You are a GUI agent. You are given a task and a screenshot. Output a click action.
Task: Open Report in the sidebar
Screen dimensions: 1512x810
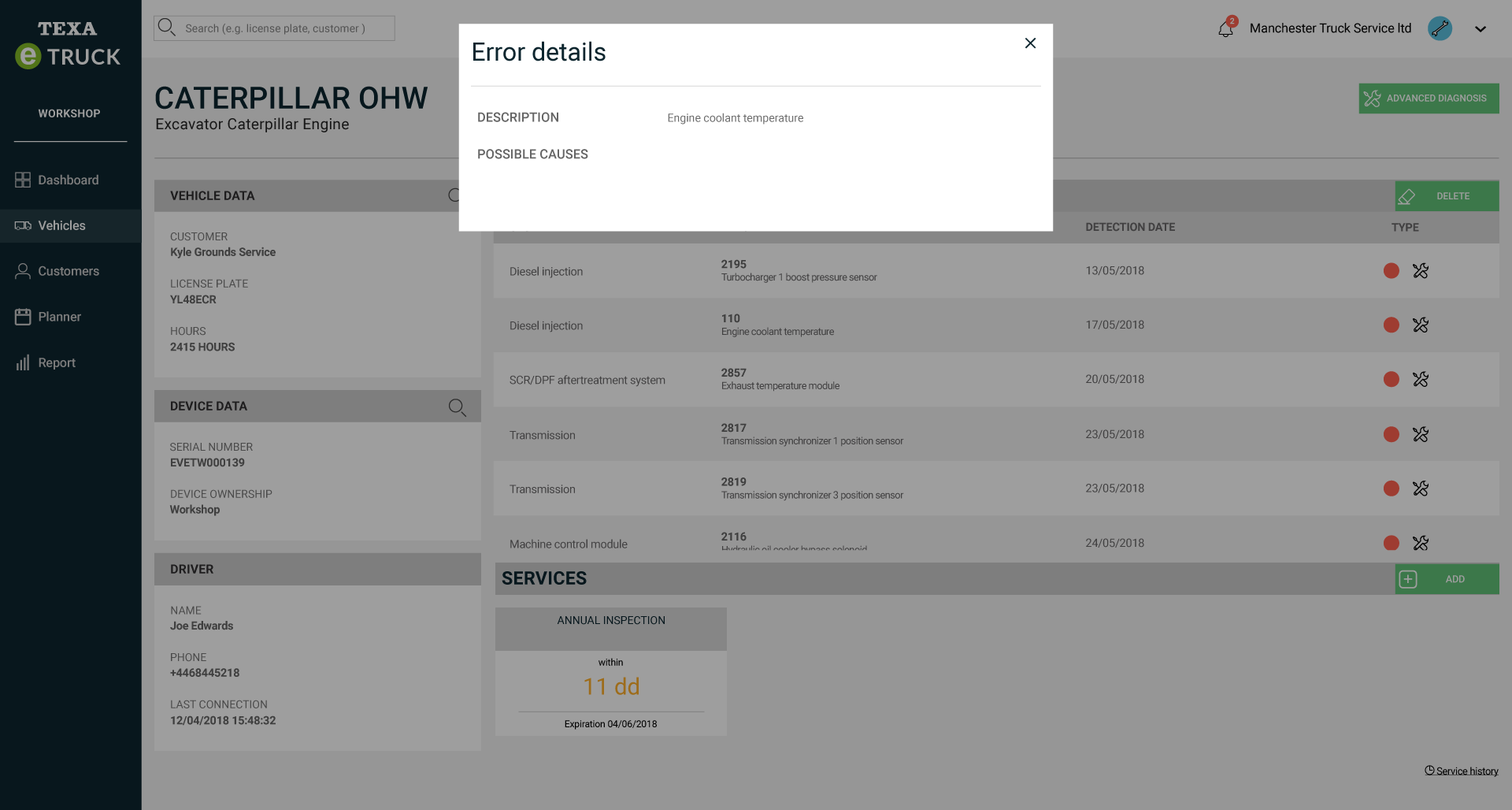(70, 362)
